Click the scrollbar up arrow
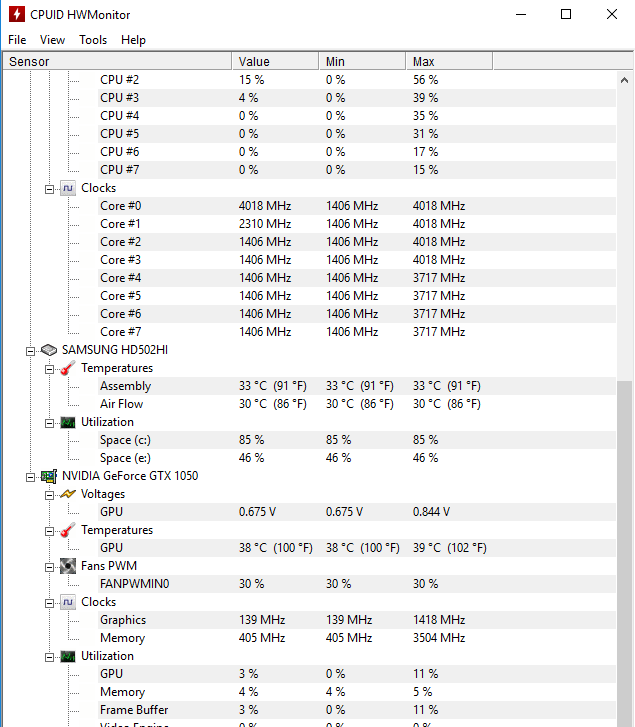Screen dimensions: 635x727 pos(624,80)
